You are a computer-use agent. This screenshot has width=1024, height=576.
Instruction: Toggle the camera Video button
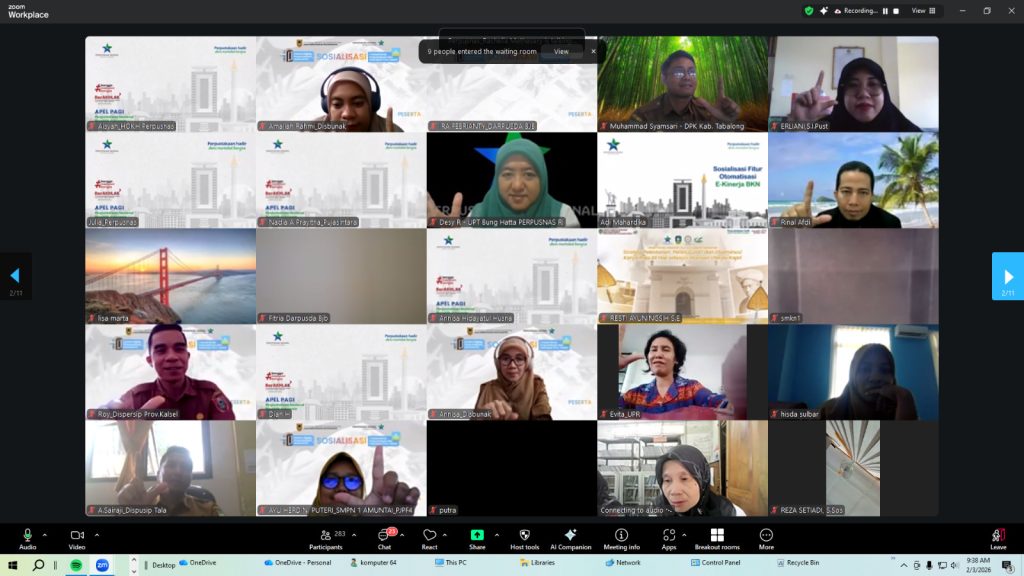click(77, 537)
